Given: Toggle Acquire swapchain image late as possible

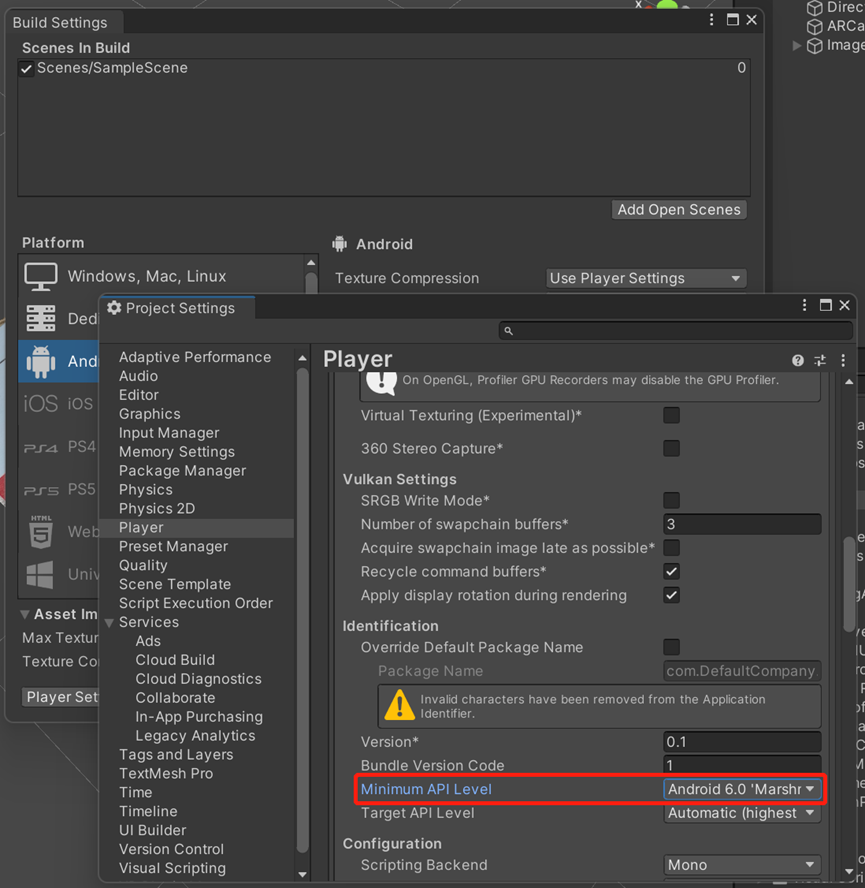Looking at the screenshot, I should [671, 548].
